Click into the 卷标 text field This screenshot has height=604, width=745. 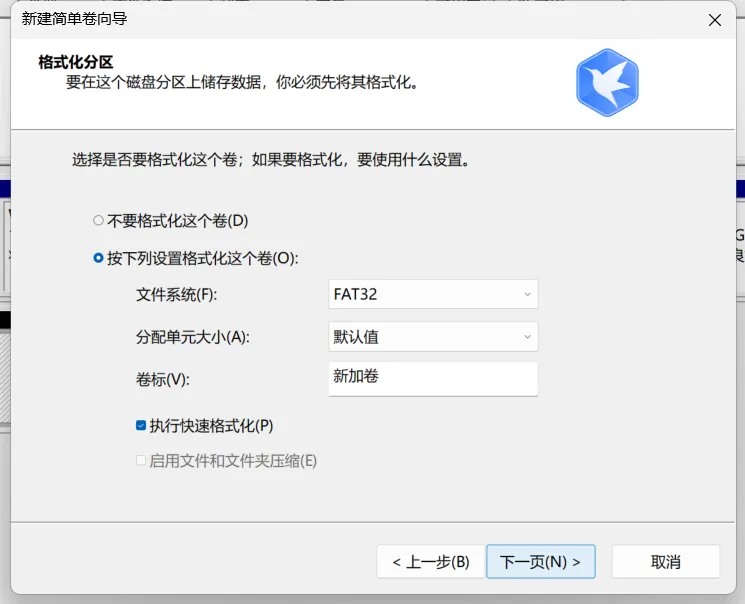[432, 378]
